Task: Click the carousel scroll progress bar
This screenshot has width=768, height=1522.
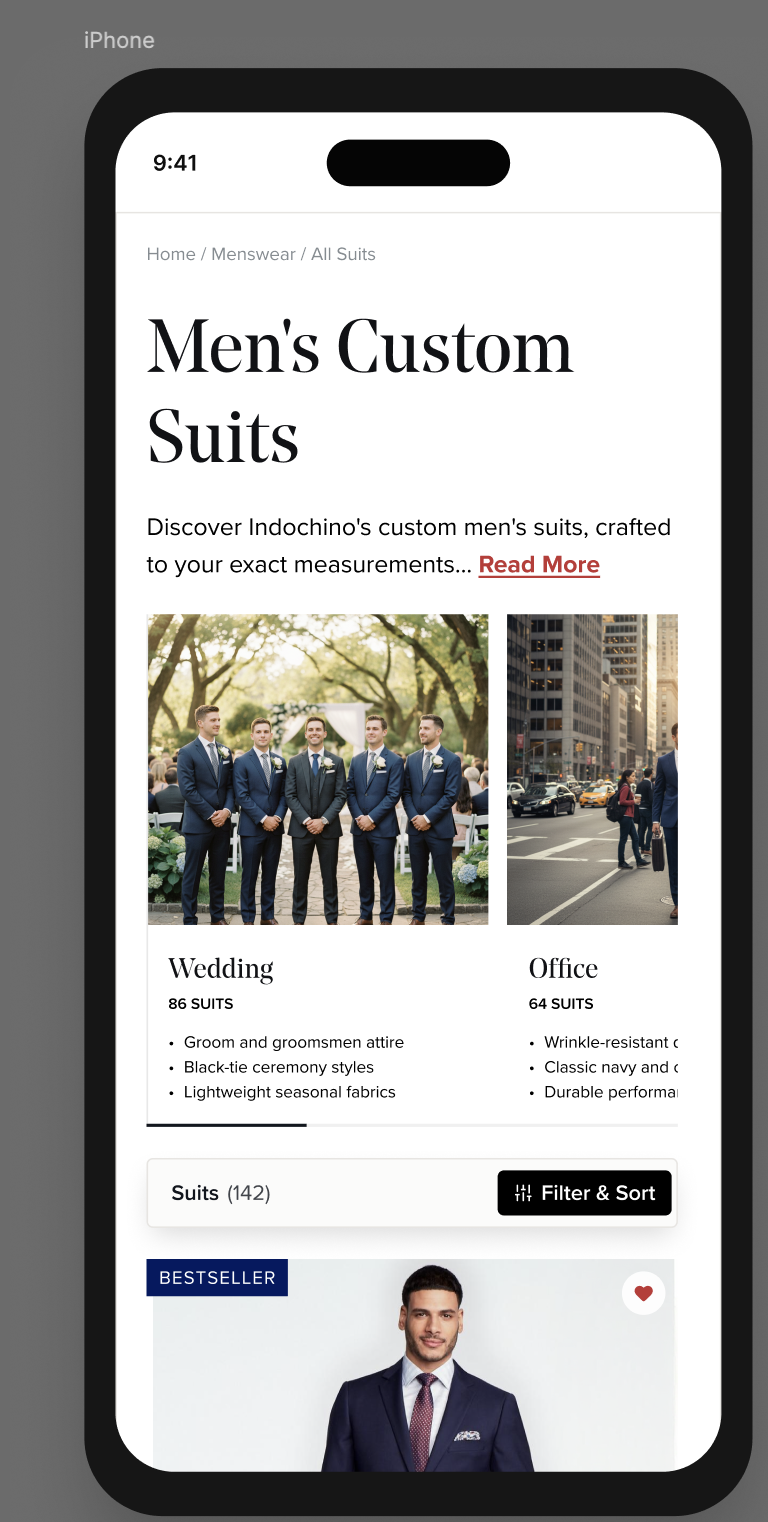Action: 412,1125
